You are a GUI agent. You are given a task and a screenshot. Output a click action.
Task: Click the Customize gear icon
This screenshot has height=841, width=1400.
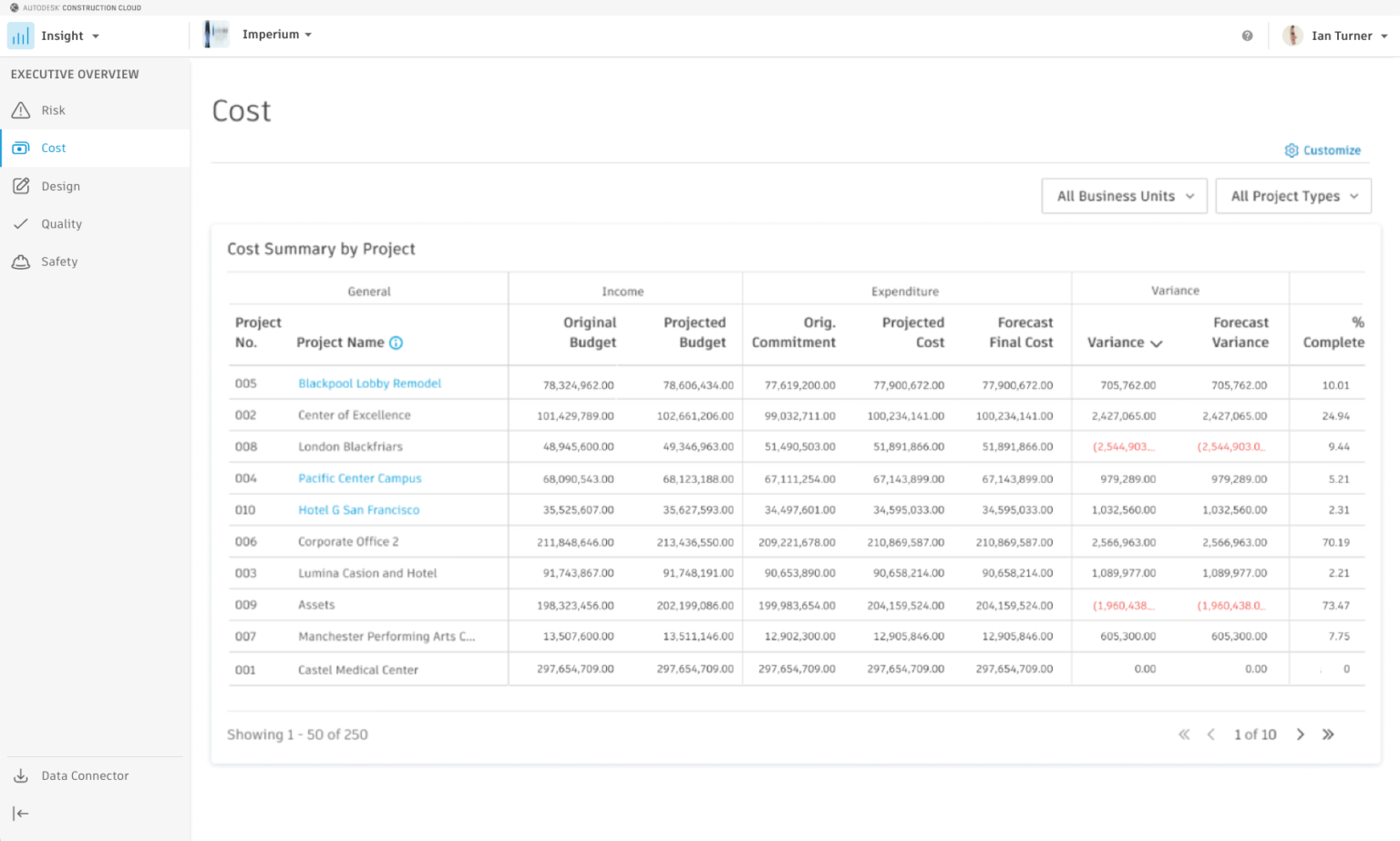coord(1292,150)
